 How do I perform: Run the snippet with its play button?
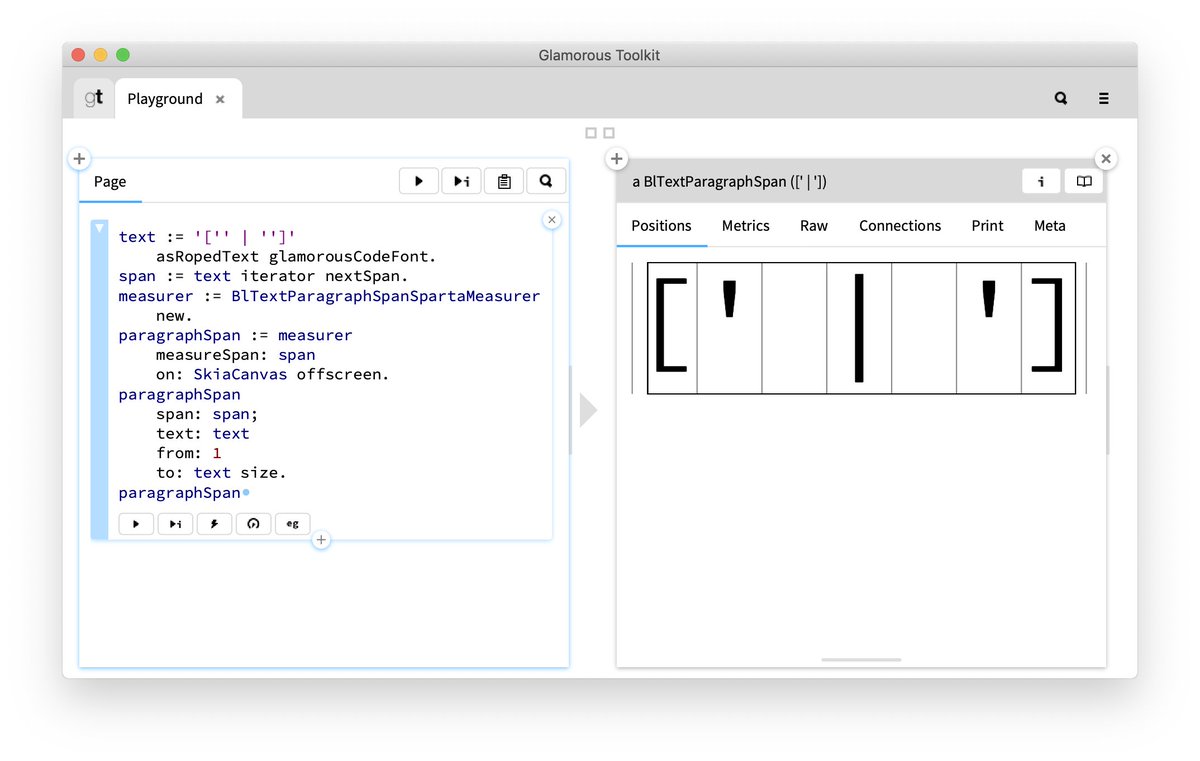click(x=136, y=523)
